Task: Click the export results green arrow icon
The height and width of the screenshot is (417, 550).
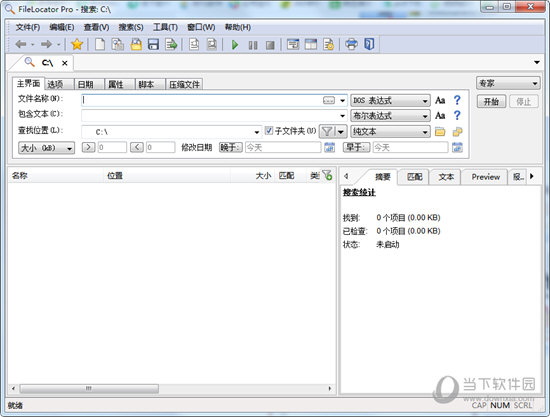Action: tap(171, 45)
